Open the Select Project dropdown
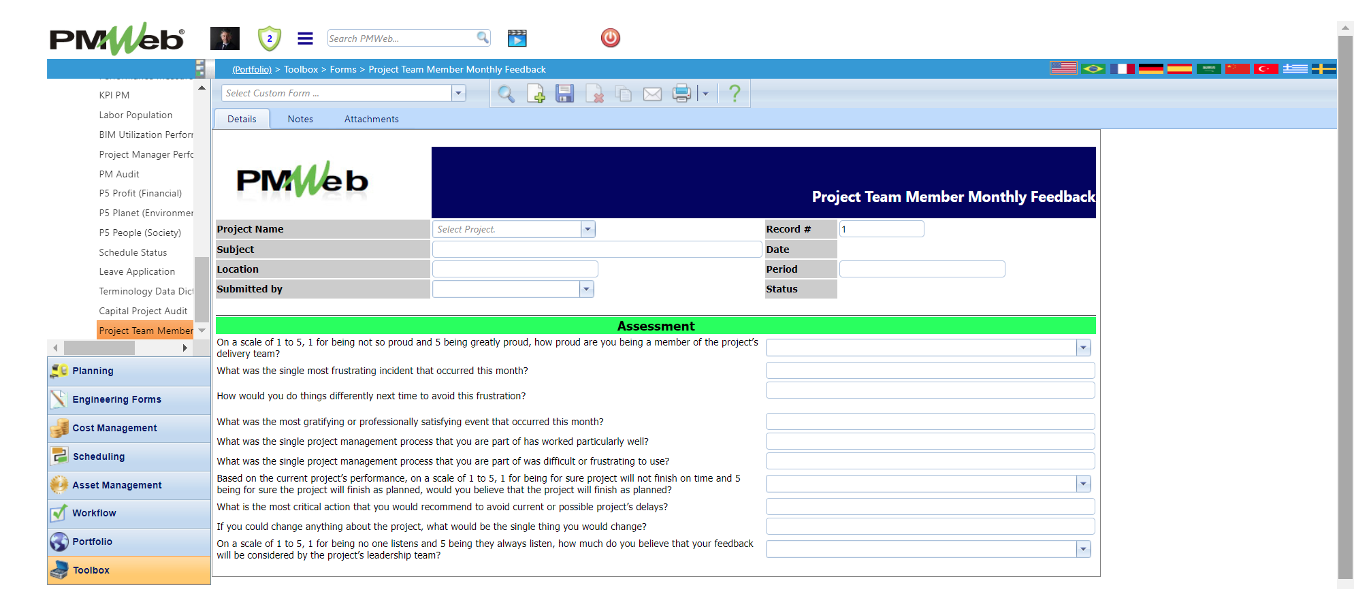The image size is (1370, 613). (x=588, y=229)
